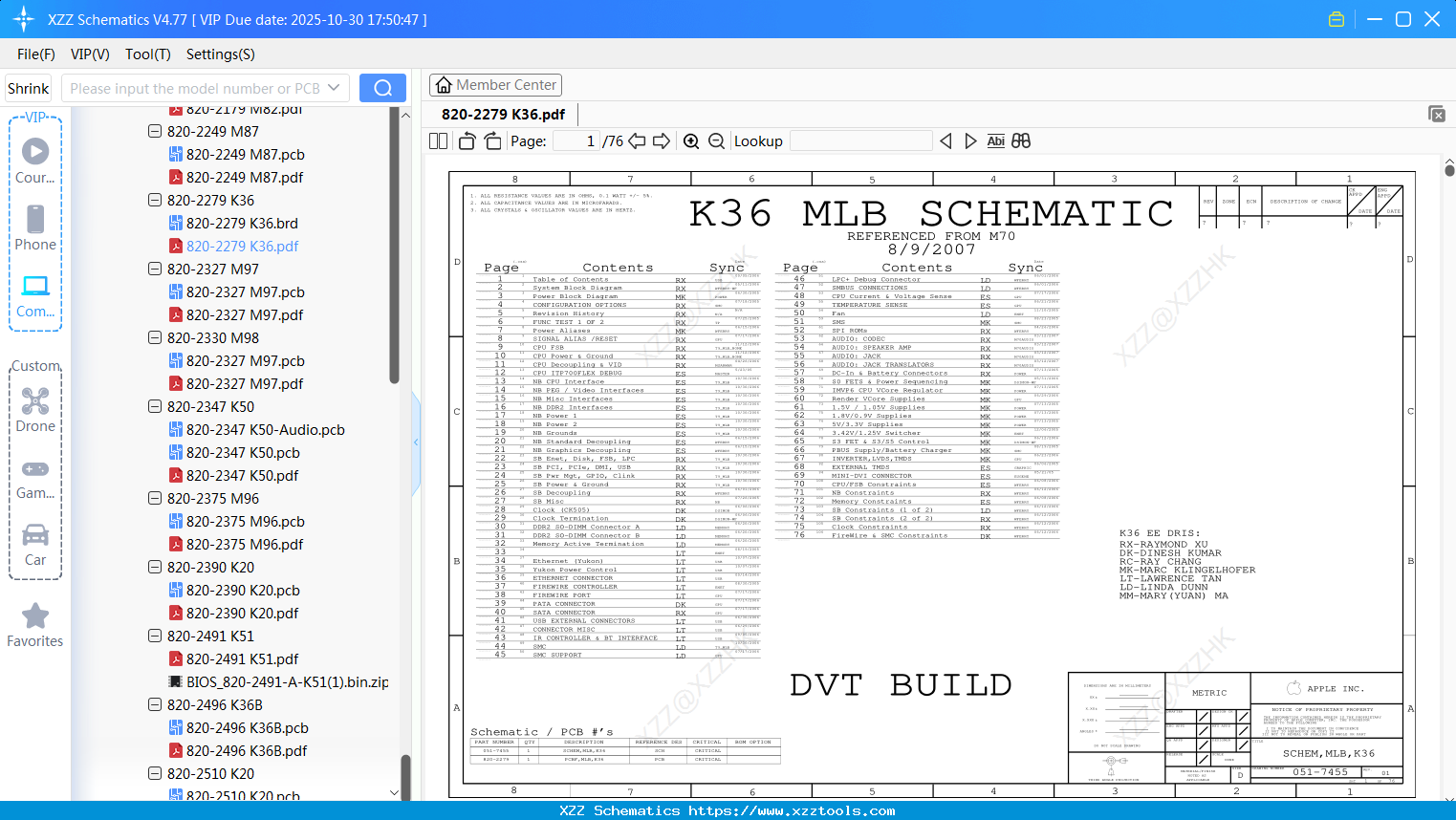Toggle the two-page split view
The image size is (1456, 820).
coord(438,141)
